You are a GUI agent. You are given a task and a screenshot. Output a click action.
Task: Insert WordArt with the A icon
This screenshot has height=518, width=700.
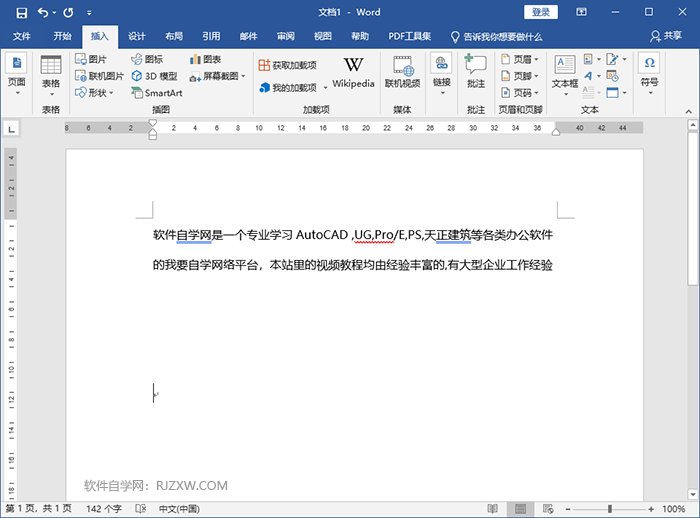[592, 76]
